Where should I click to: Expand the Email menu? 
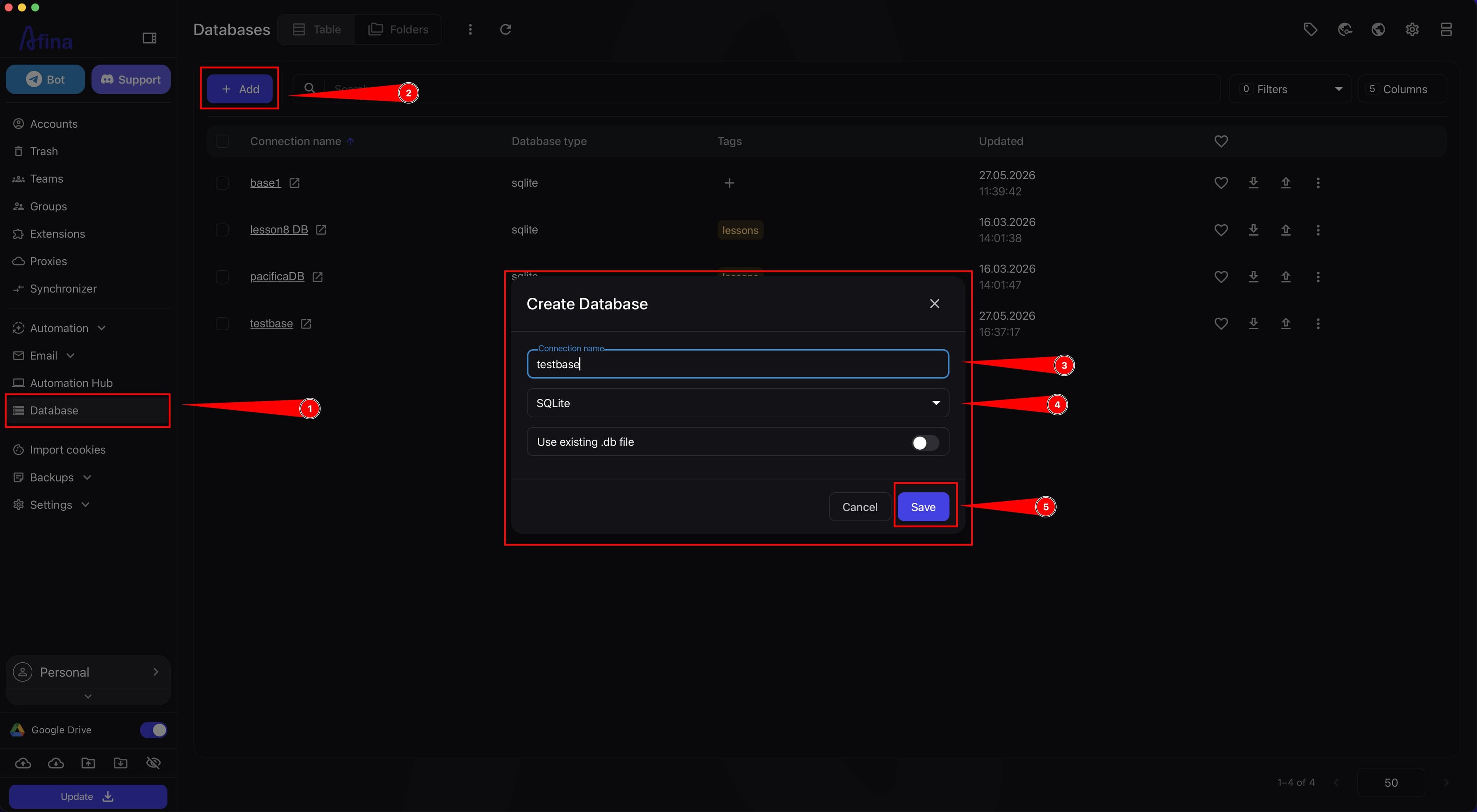pos(43,355)
